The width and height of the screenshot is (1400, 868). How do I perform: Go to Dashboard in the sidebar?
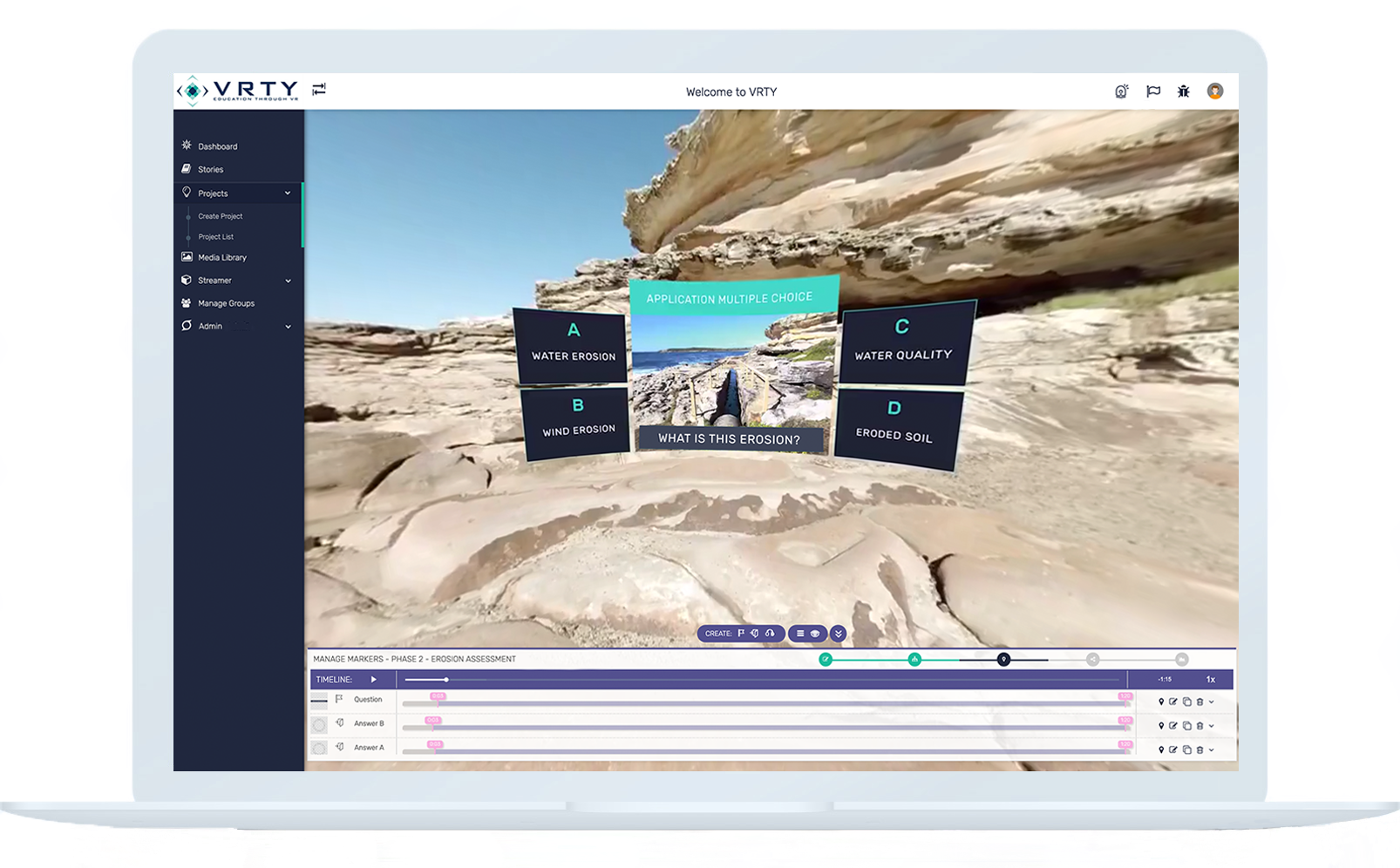click(x=217, y=146)
